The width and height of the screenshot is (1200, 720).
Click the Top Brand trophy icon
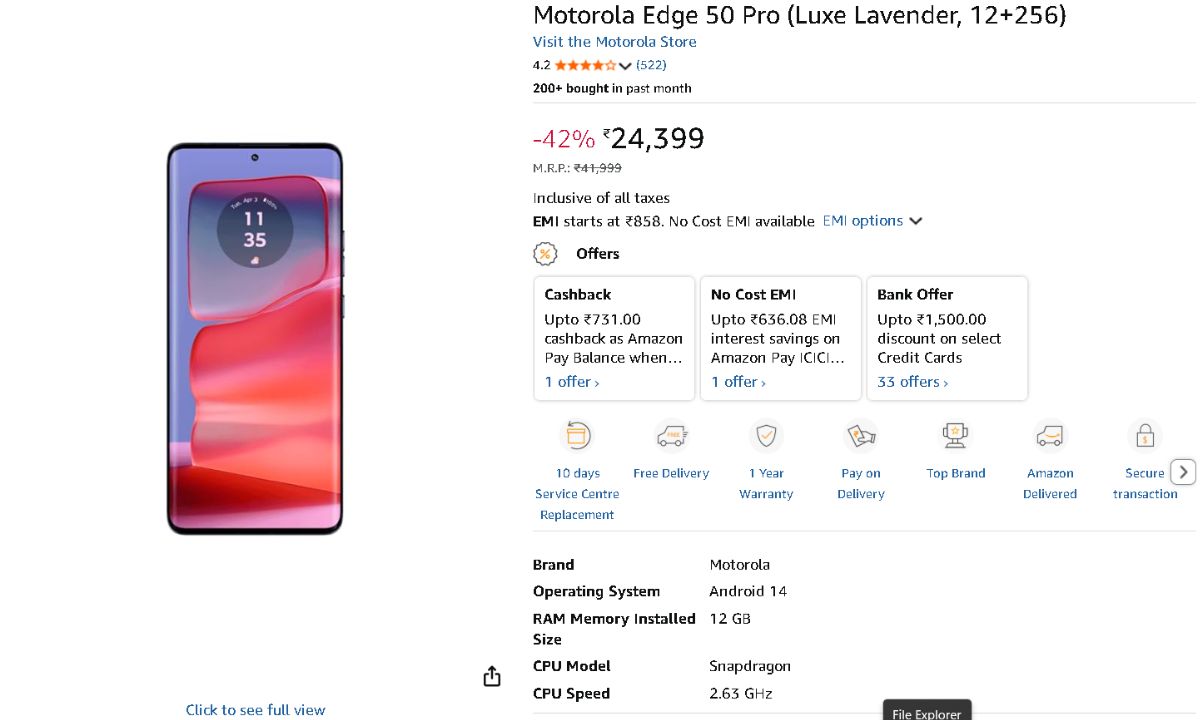955,436
